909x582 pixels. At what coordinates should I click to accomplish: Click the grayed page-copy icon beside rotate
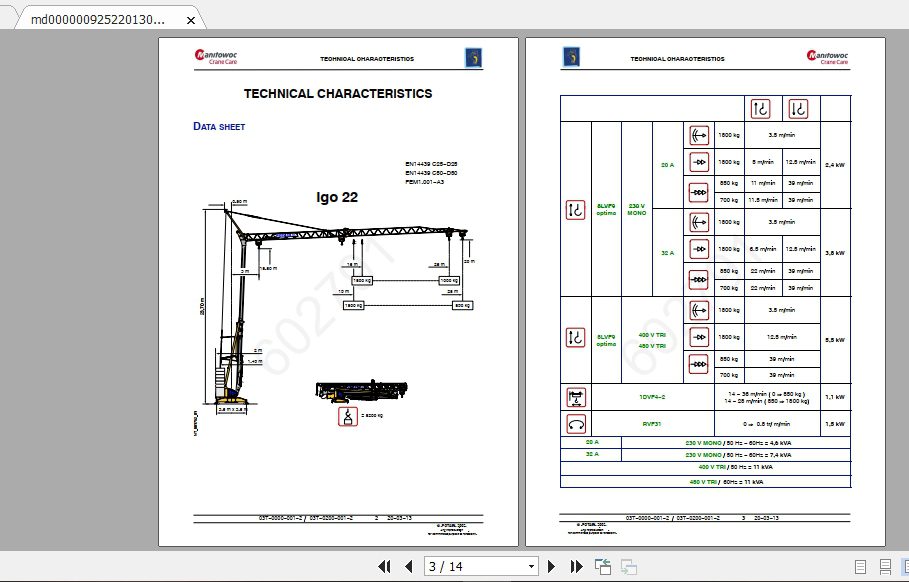[630, 566]
